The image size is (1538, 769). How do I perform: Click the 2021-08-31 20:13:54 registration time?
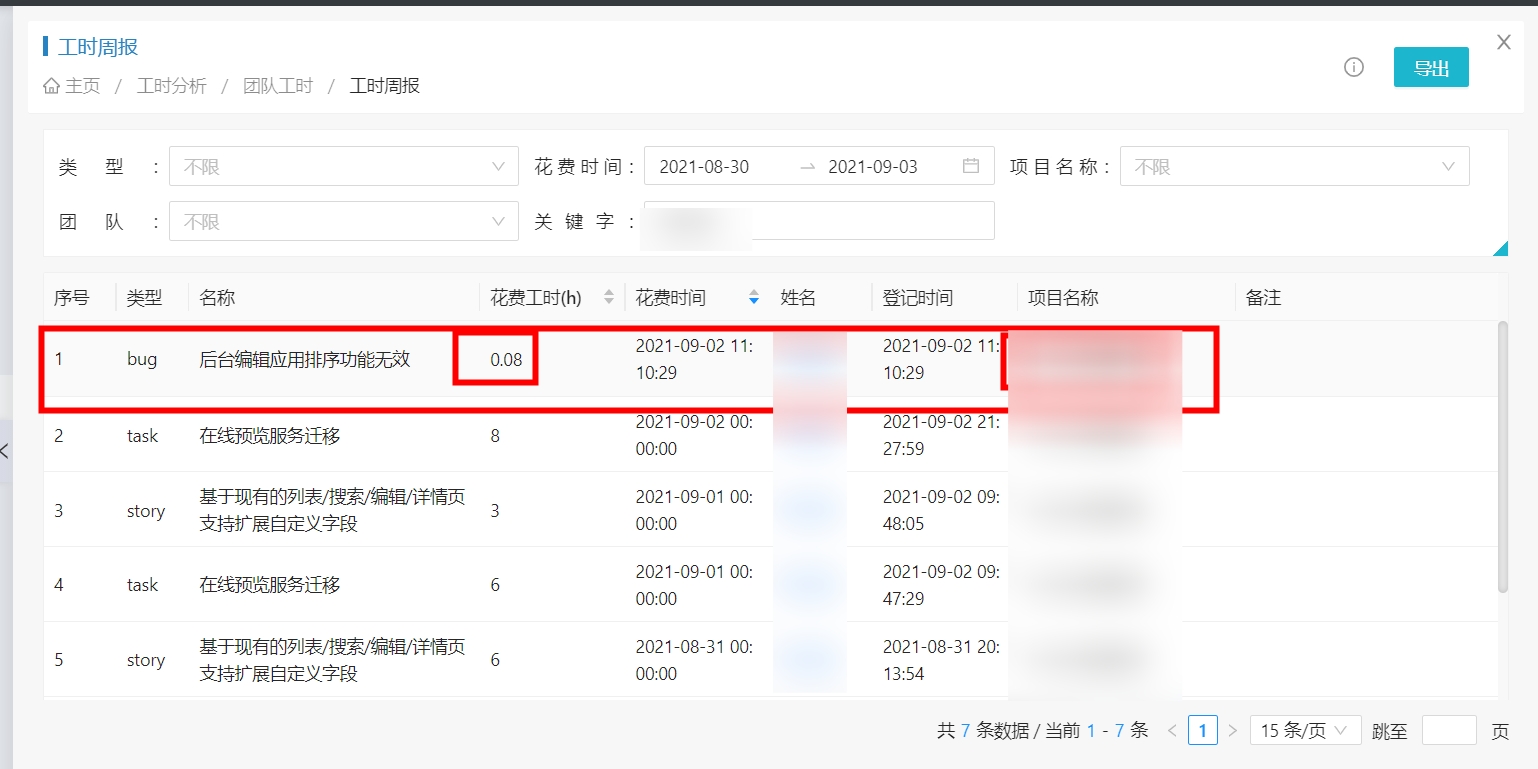coord(940,660)
